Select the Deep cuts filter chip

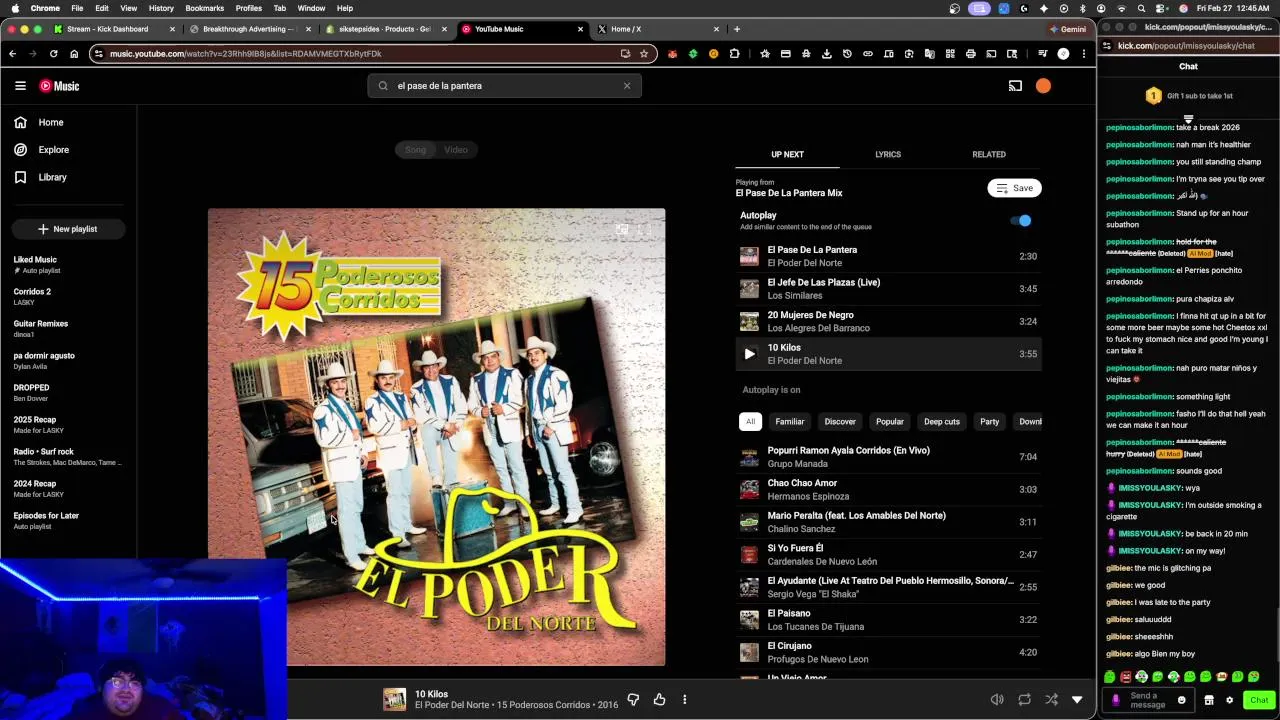click(941, 421)
